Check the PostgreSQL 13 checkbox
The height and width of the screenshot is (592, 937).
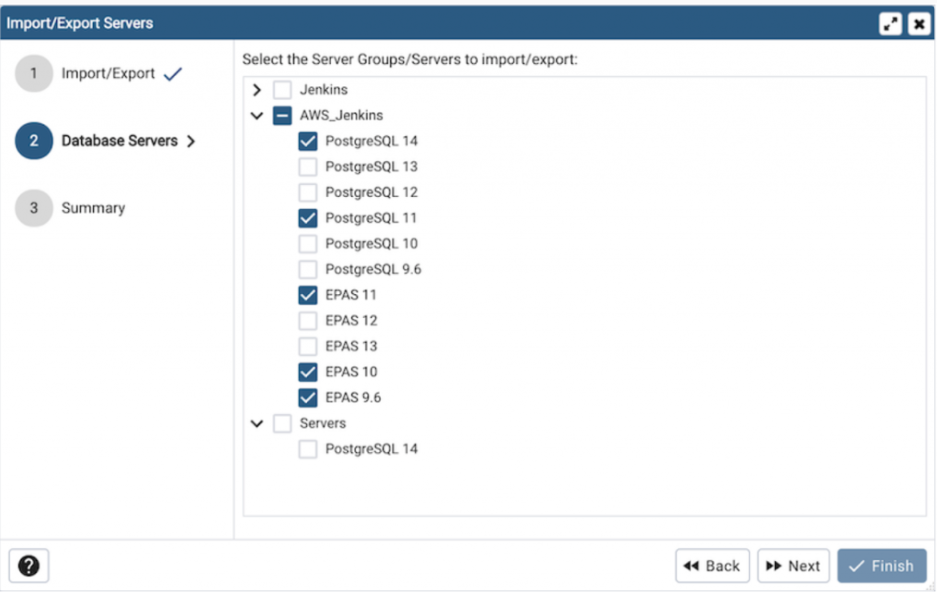click(x=308, y=167)
